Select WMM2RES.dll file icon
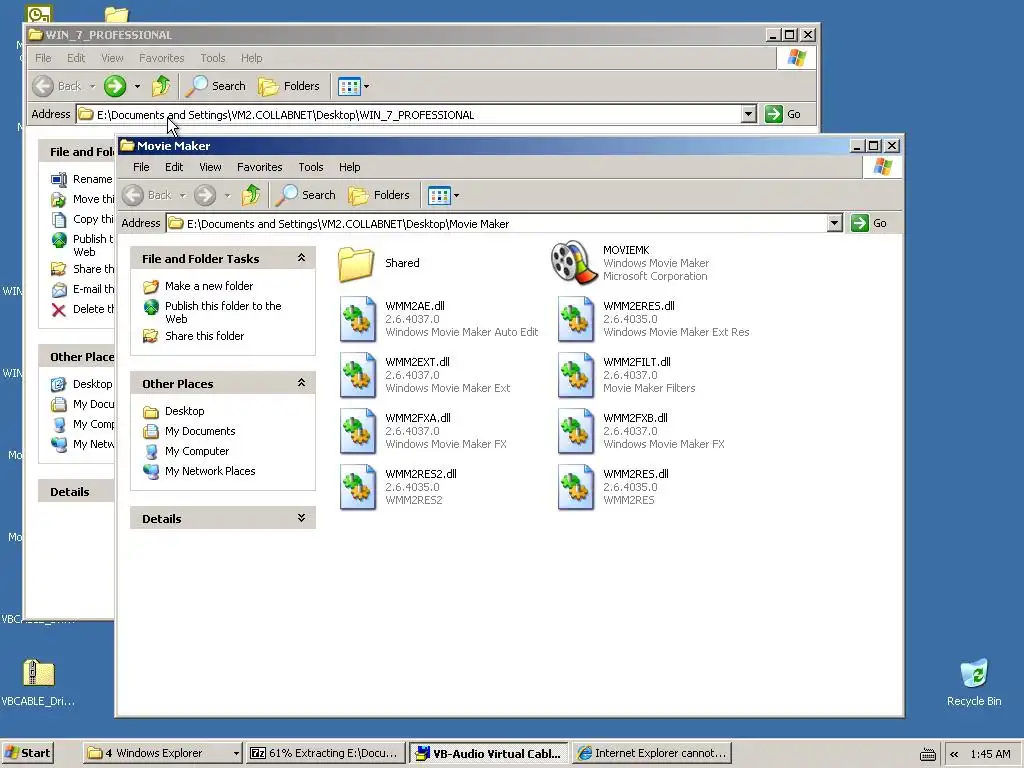 click(x=576, y=488)
